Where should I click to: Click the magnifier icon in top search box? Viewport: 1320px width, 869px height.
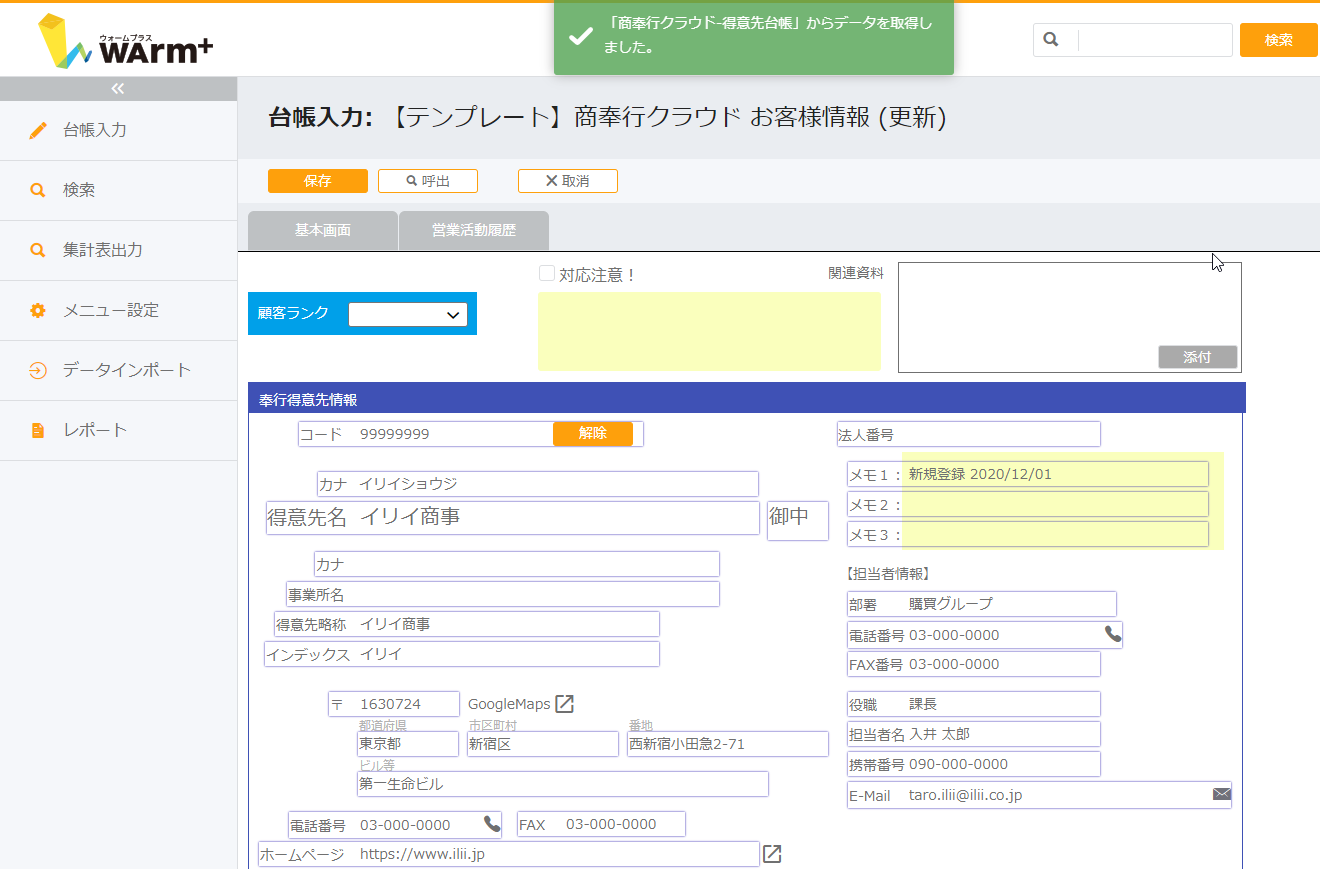click(x=1051, y=40)
